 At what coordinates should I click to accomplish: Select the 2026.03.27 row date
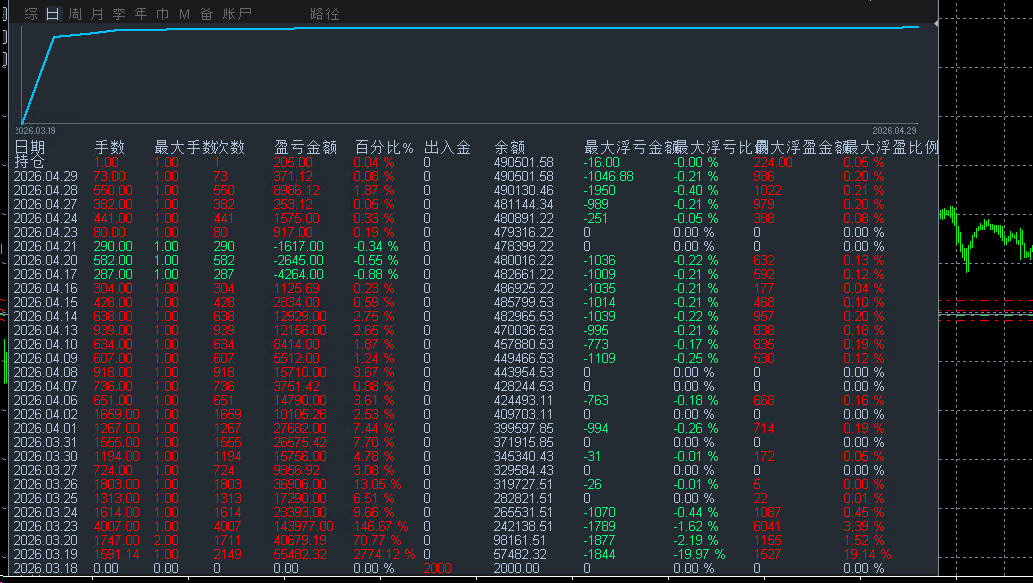tap(45, 470)
